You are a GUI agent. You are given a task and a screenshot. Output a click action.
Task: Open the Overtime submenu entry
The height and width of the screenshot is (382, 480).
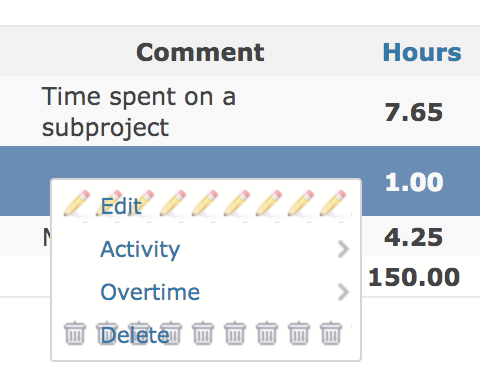click(x=150, y=292)
